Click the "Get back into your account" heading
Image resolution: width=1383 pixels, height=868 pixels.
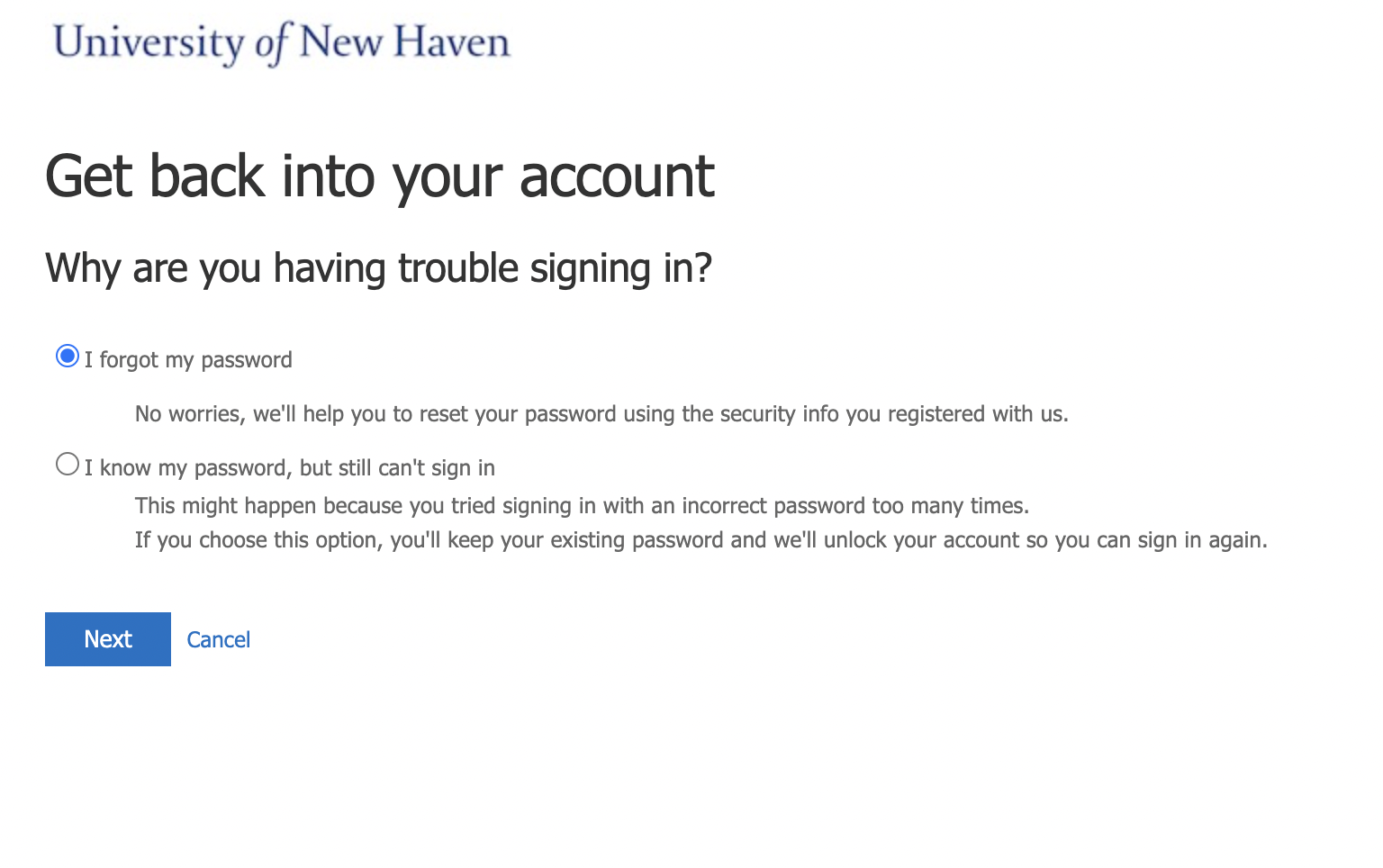pyautogui.click(x=379, y=176)
